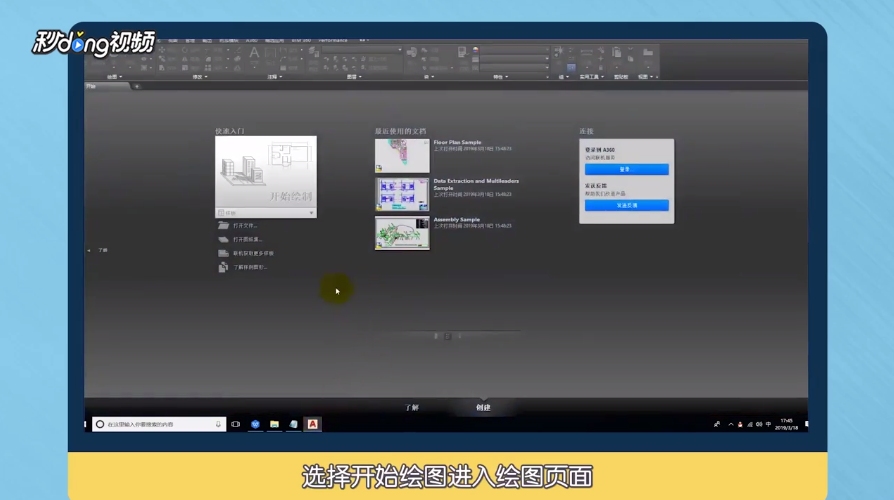Click the Task View taskbar icon
The image size is (894, 500).
tap(235, 424)
